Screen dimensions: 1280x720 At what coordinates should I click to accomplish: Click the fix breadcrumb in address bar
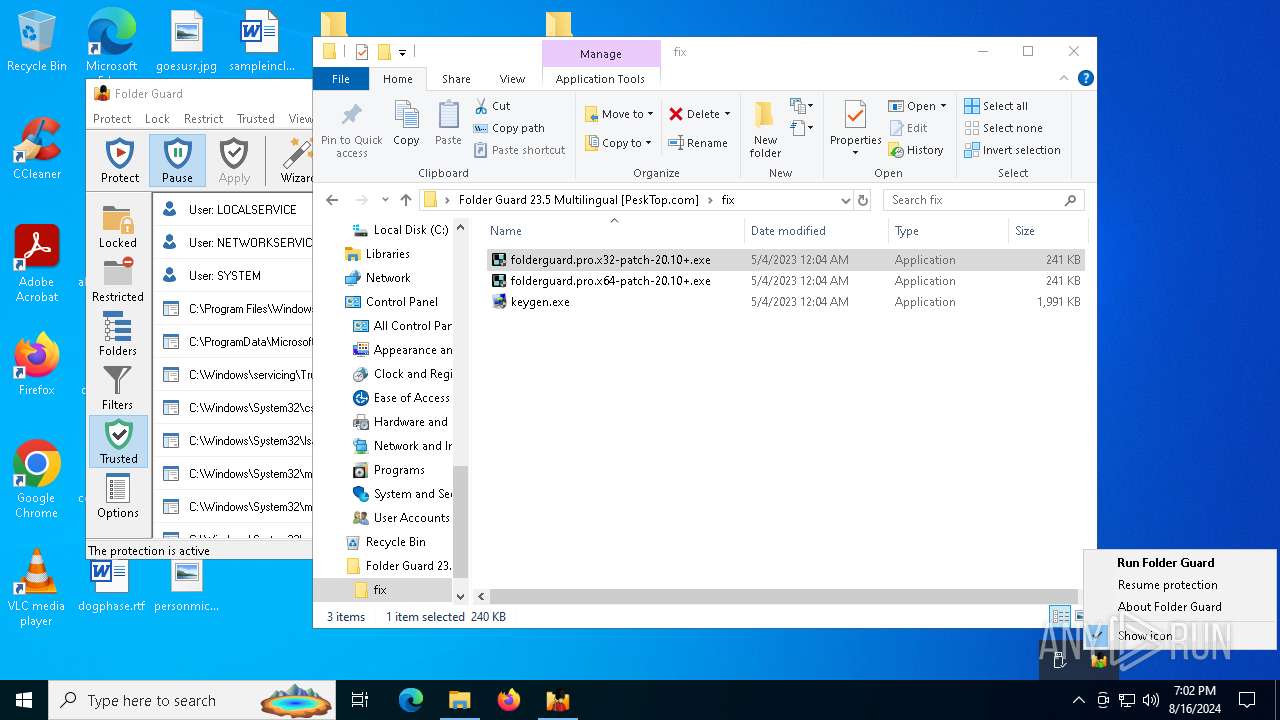click(728, 200)
